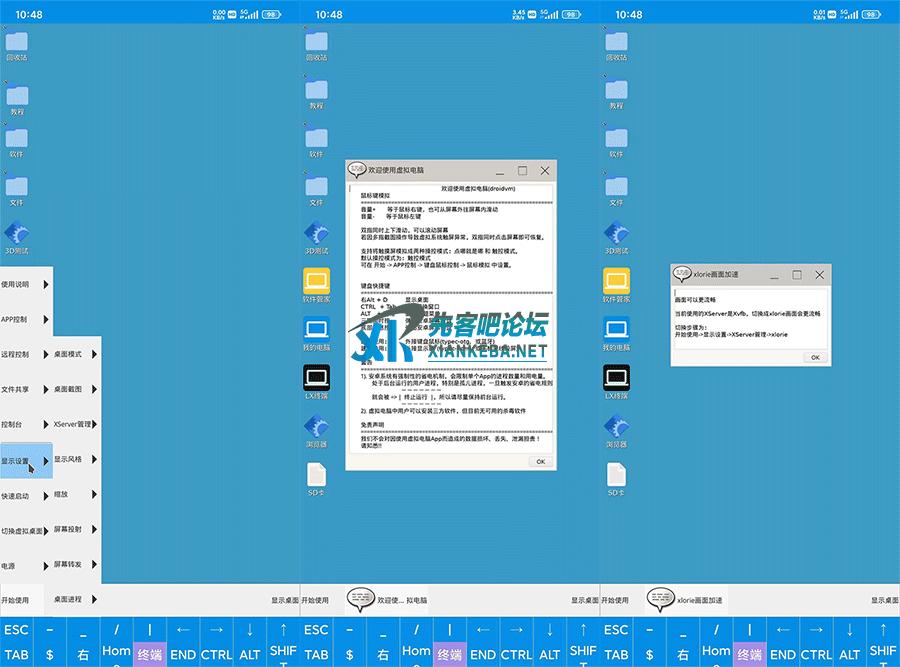Tap the 终端 key on the left keyboard bar
The image size is (900, 667).
pyautogui.click(x=150, y=654)
